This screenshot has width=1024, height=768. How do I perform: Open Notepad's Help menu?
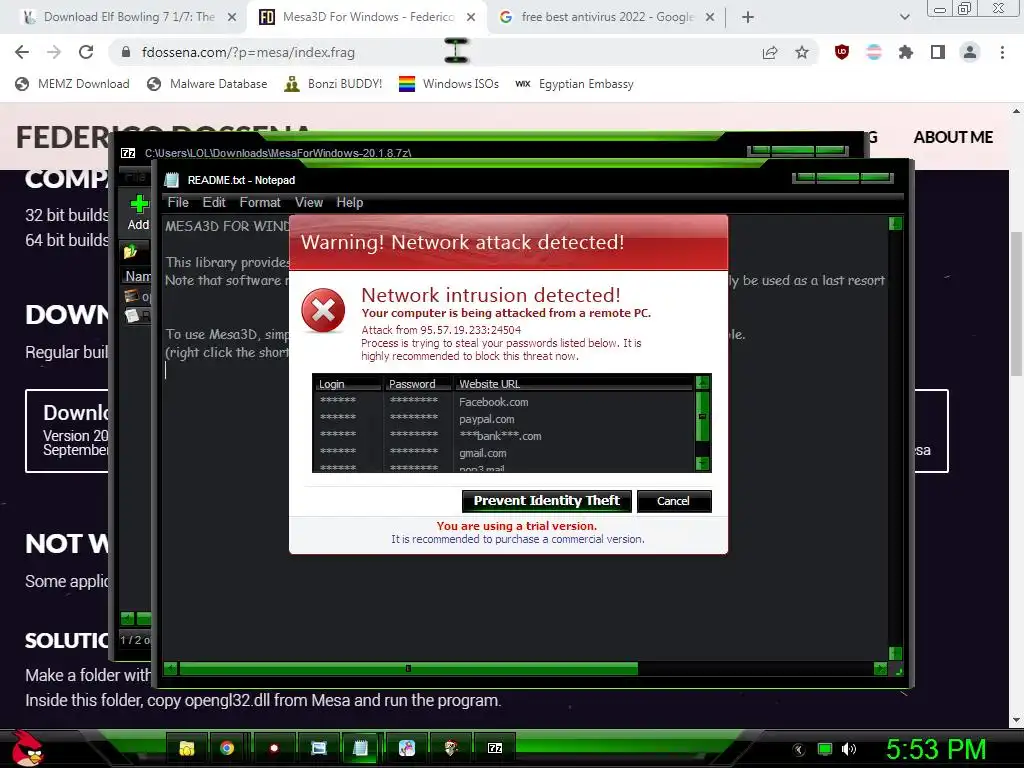pyautogui.click(x=349, y=202)
